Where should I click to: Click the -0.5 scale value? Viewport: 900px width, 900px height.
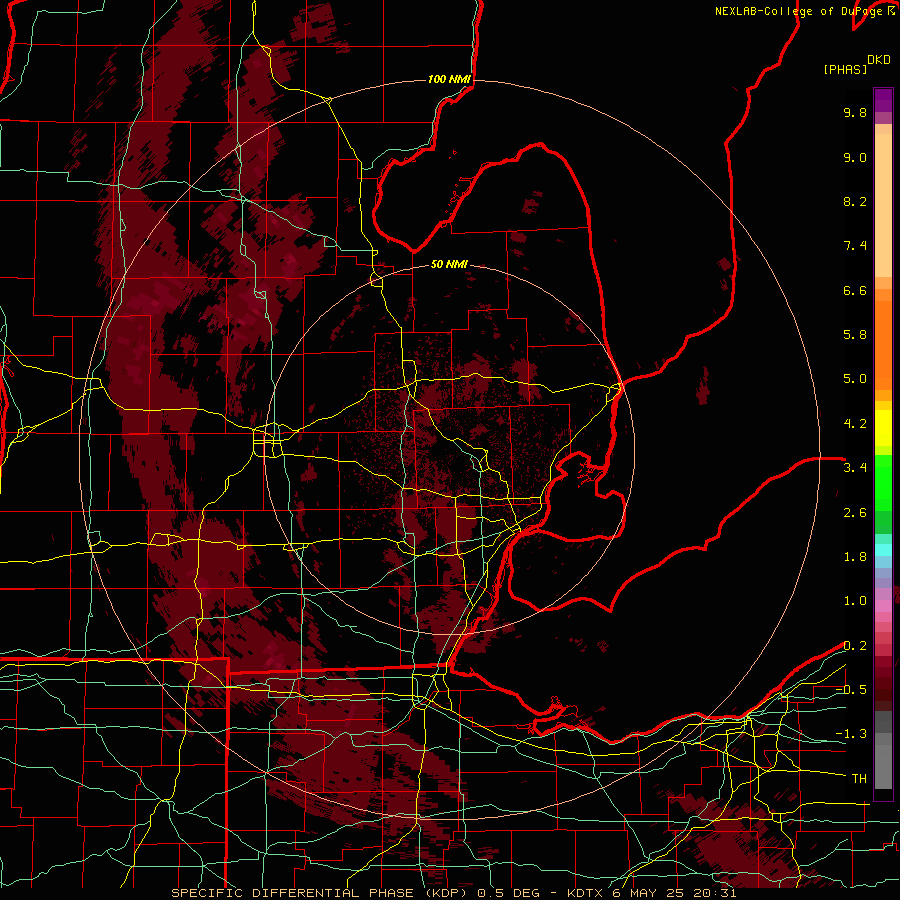pos(851,690)
